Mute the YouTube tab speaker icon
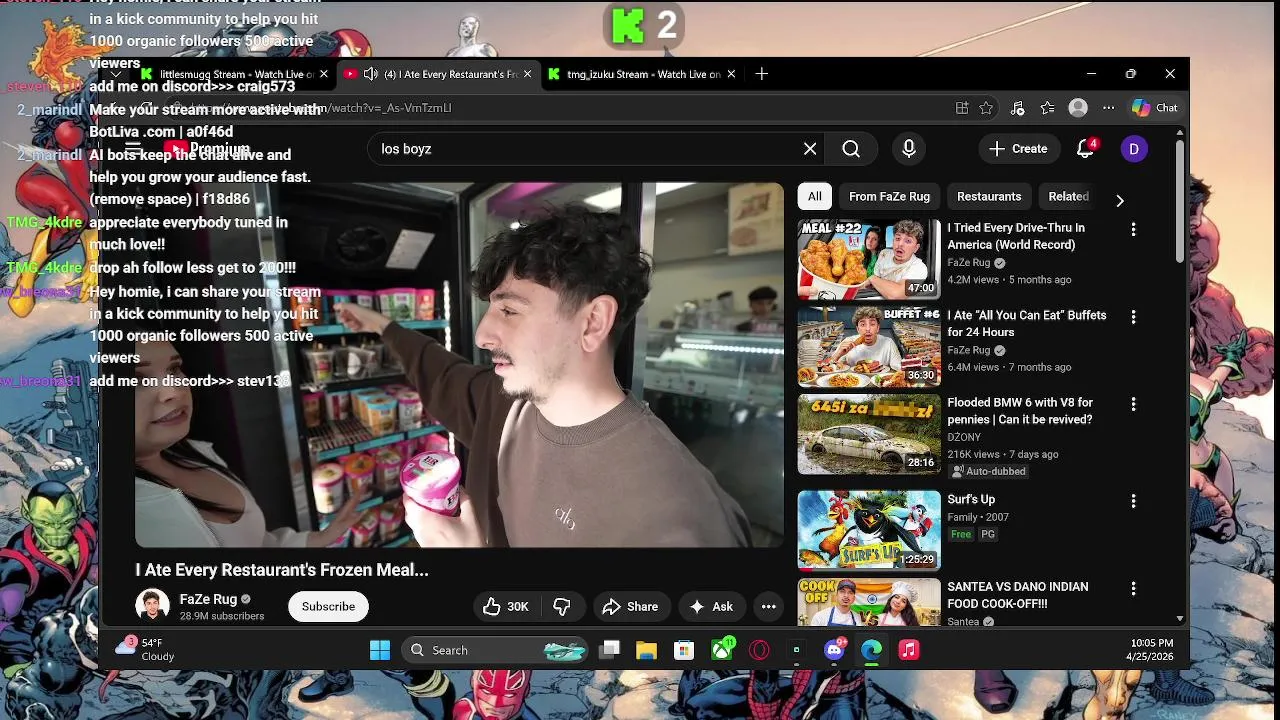The width and height of the screenshot is (1280, 720). click(370, 74)
